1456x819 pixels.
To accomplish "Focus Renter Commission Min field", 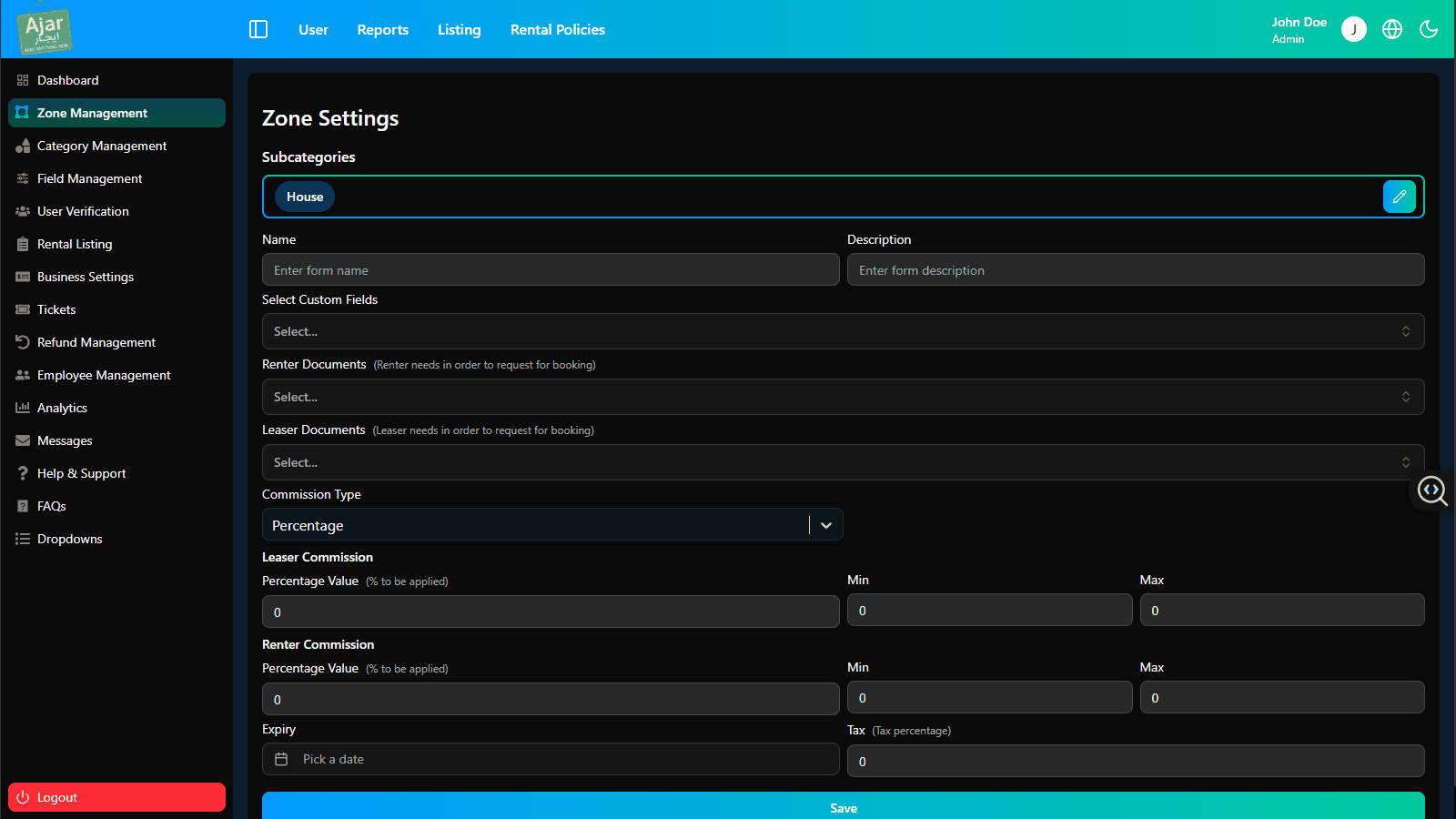I will (989, 697).
